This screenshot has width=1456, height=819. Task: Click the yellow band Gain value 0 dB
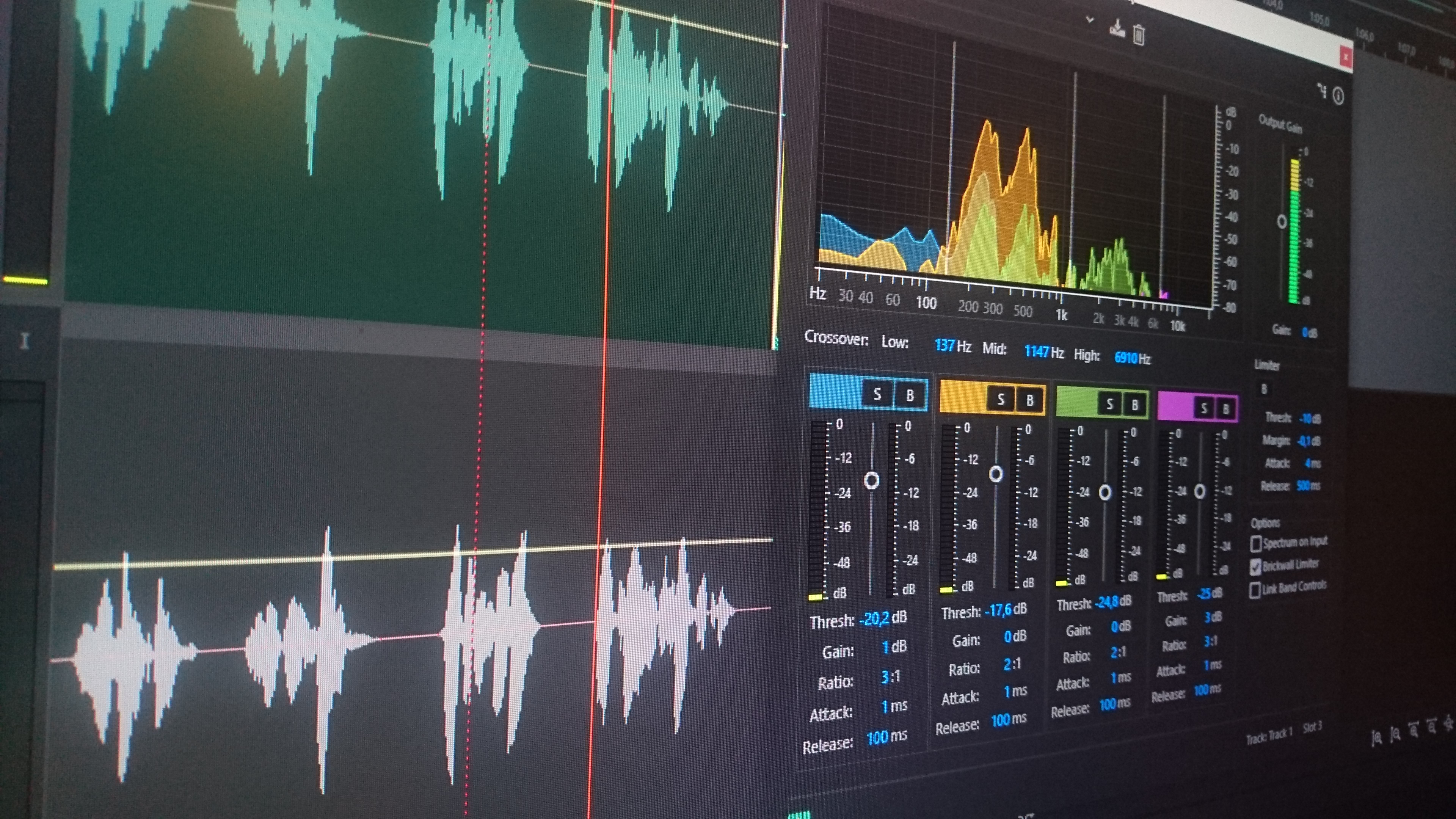[1015, 637]
